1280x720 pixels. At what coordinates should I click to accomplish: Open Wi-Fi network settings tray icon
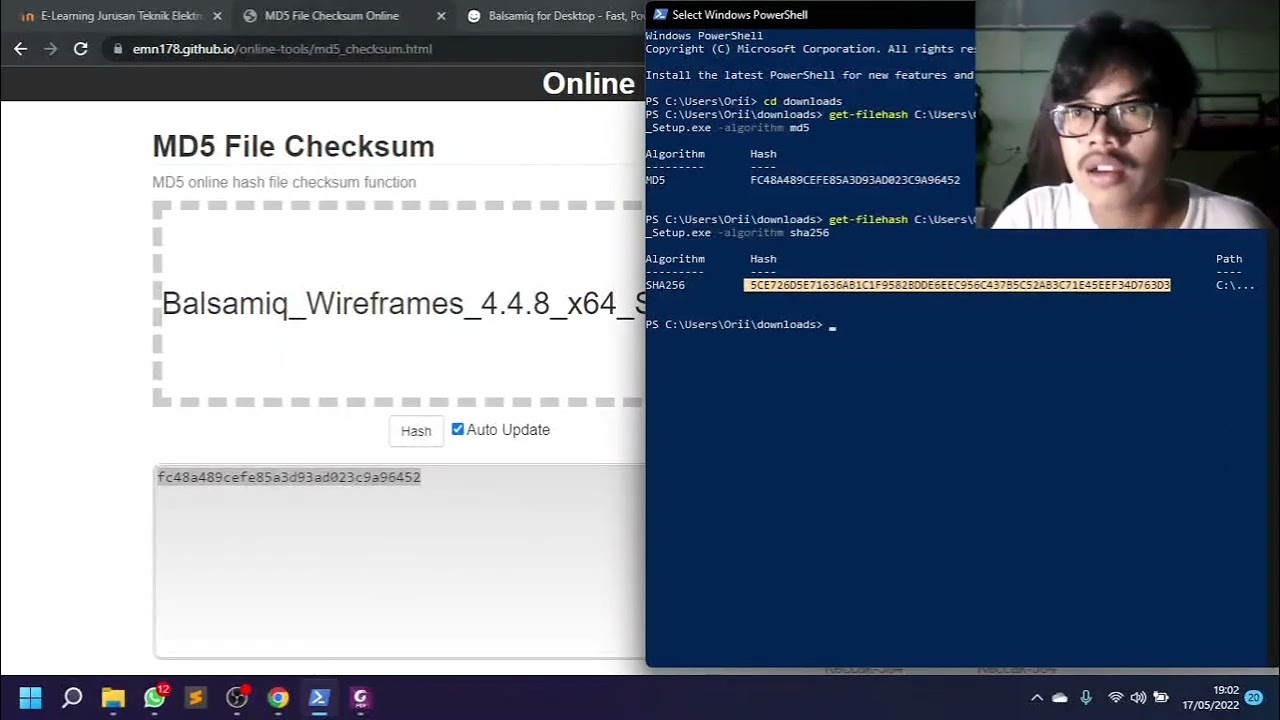coord(1116,698)
